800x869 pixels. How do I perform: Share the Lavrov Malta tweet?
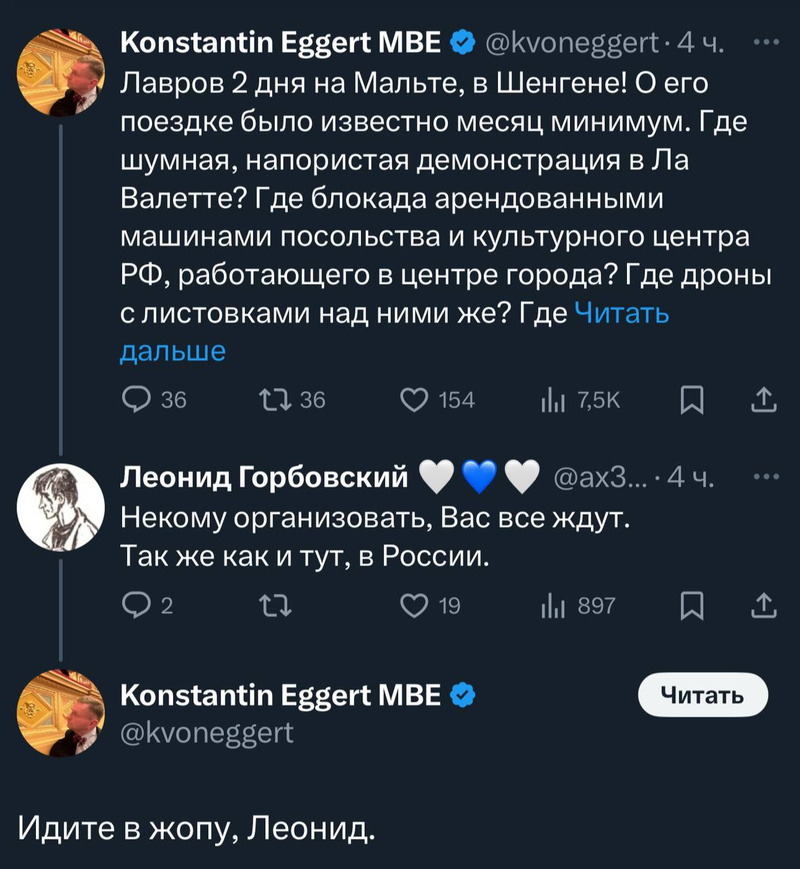coord(762,400)
